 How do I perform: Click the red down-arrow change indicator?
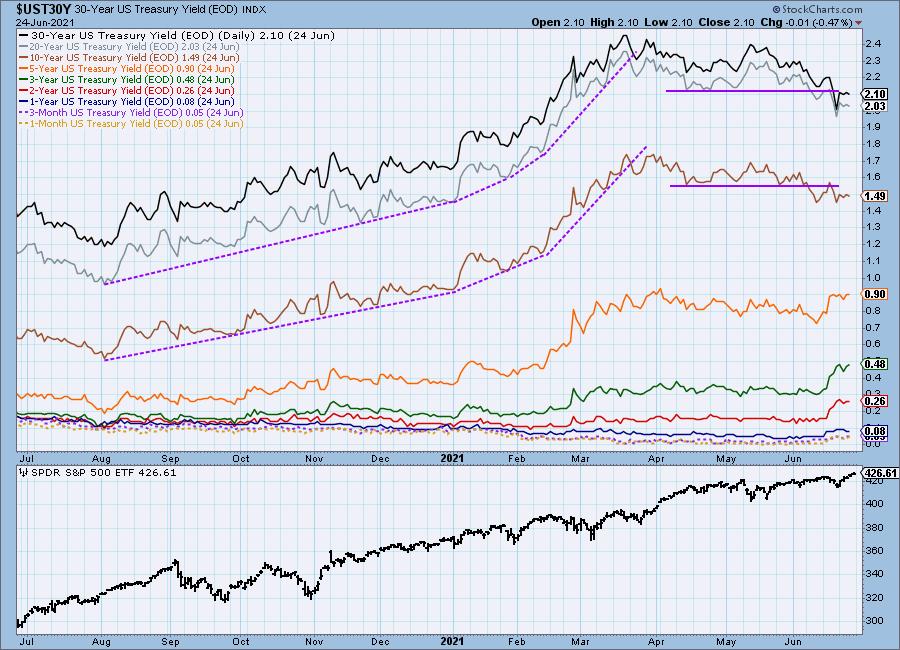click(x=858, y=23)
